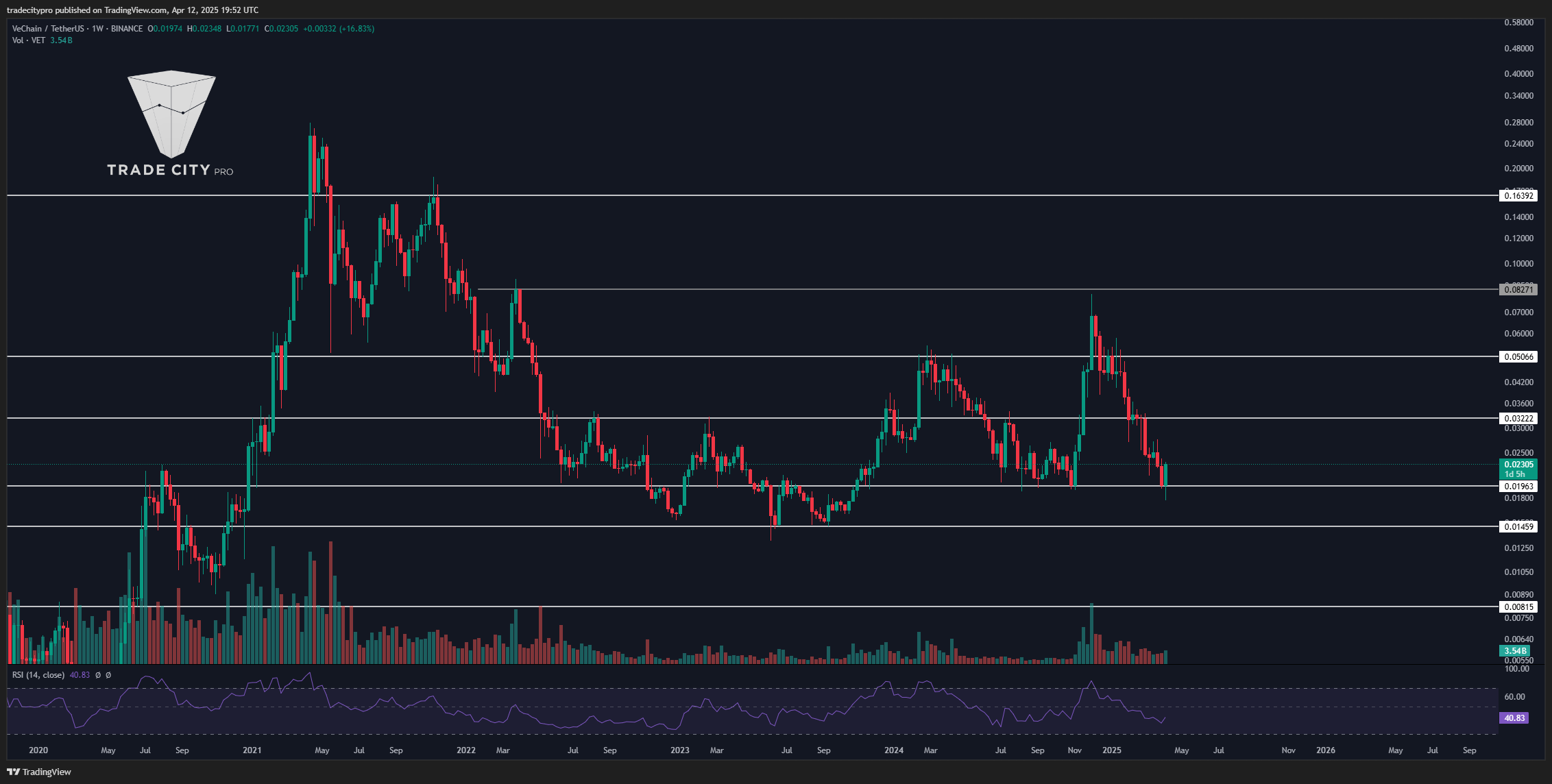Click the 2020 label on time axis
This screenshot has width=1552, height=784.
[38, 750]
